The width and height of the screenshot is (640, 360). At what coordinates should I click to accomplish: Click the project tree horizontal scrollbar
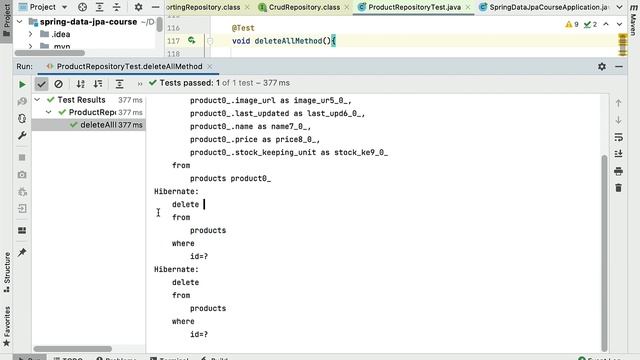tap(50, 53)
